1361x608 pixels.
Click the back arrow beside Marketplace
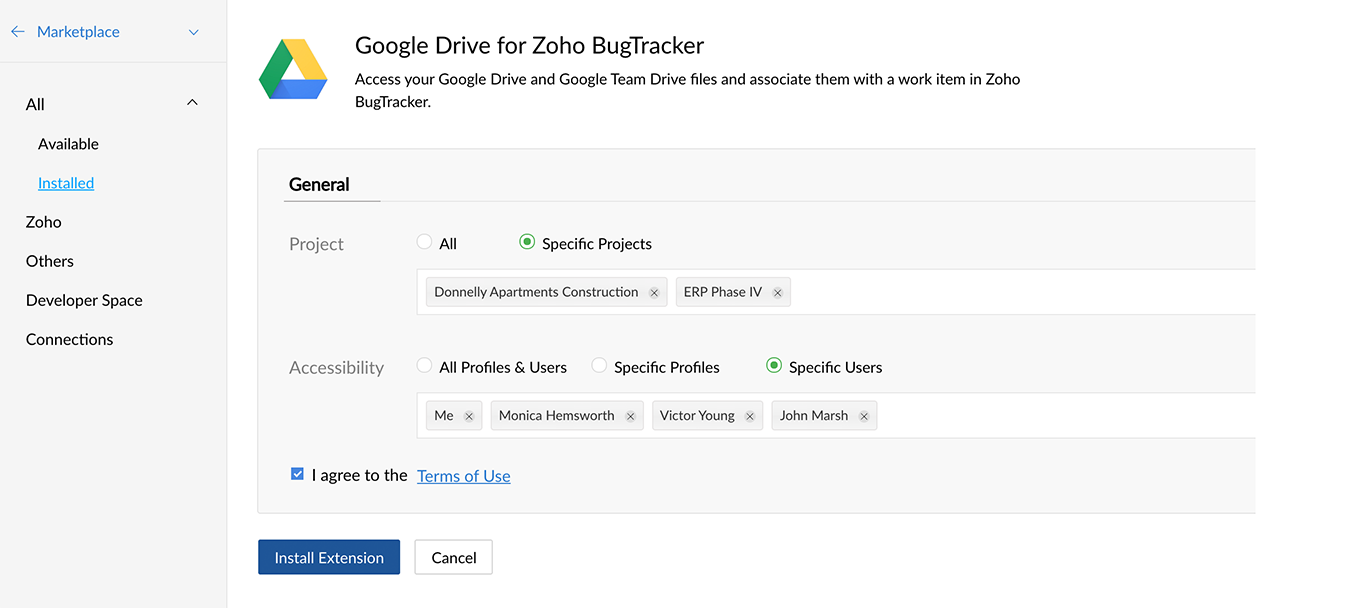tap(17, 32)
